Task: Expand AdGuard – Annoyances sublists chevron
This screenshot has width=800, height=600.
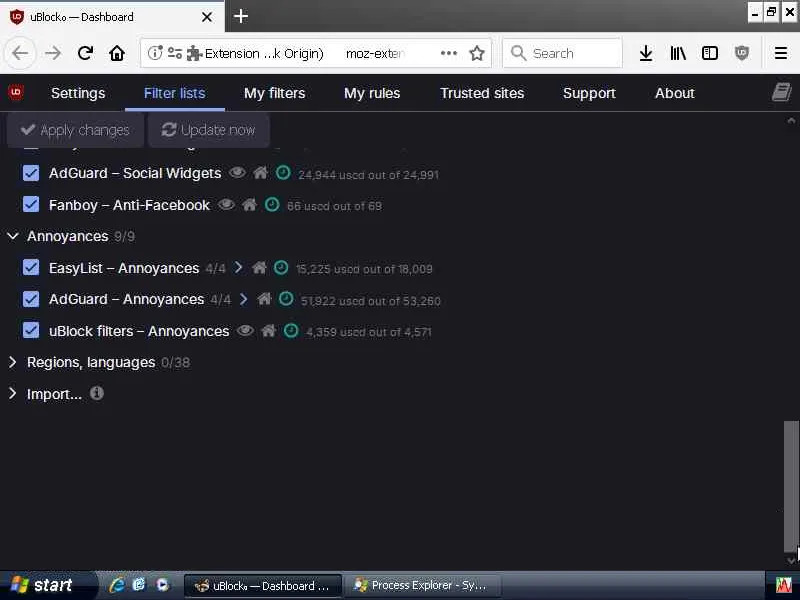Action: click(243, 299)
